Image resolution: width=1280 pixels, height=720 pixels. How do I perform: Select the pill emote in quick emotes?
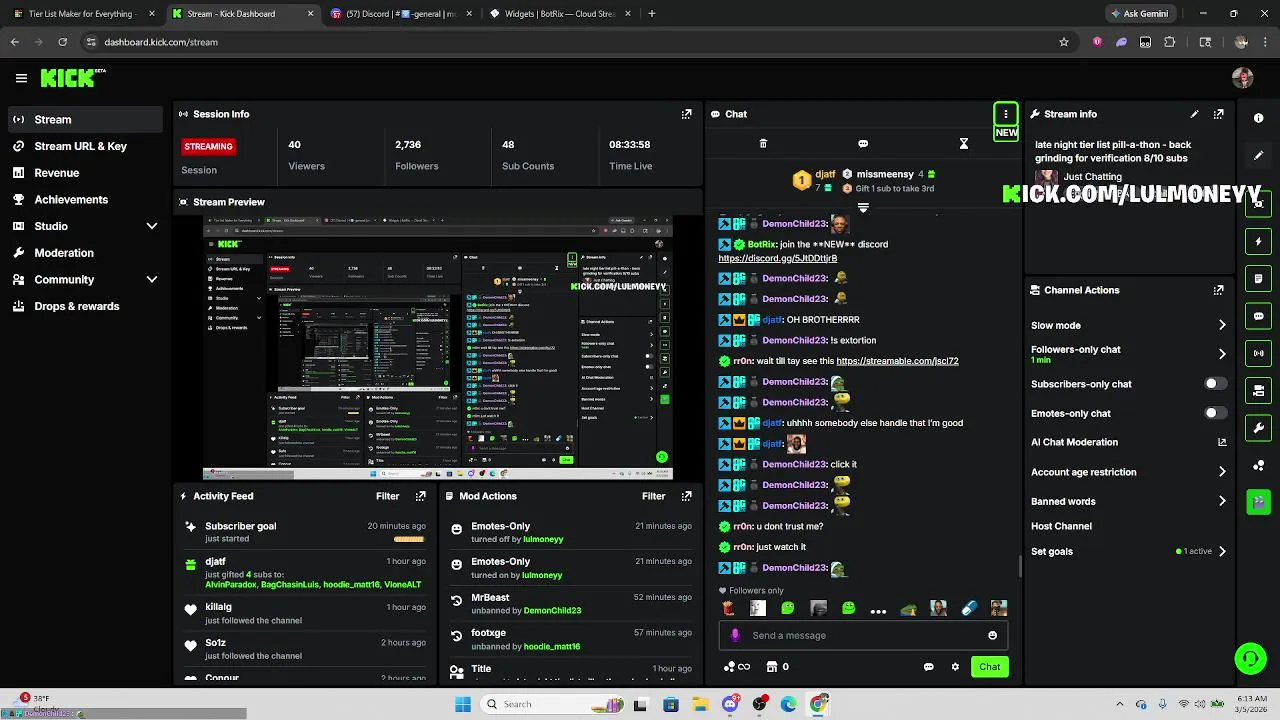(x=968, y=608)
